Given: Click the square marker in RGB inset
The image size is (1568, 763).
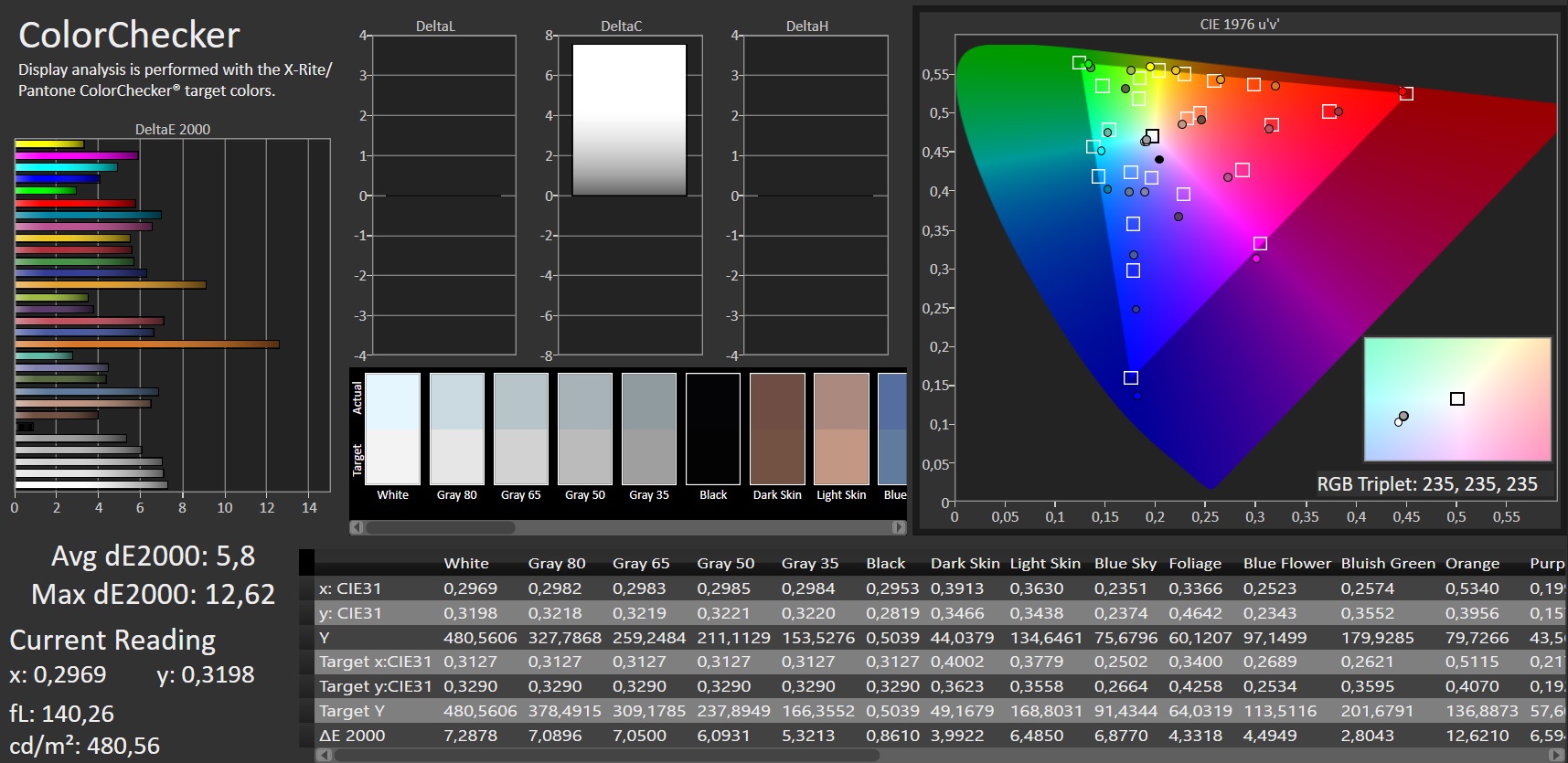Looking at the screenshot, I should click(x=1457, y=399).
